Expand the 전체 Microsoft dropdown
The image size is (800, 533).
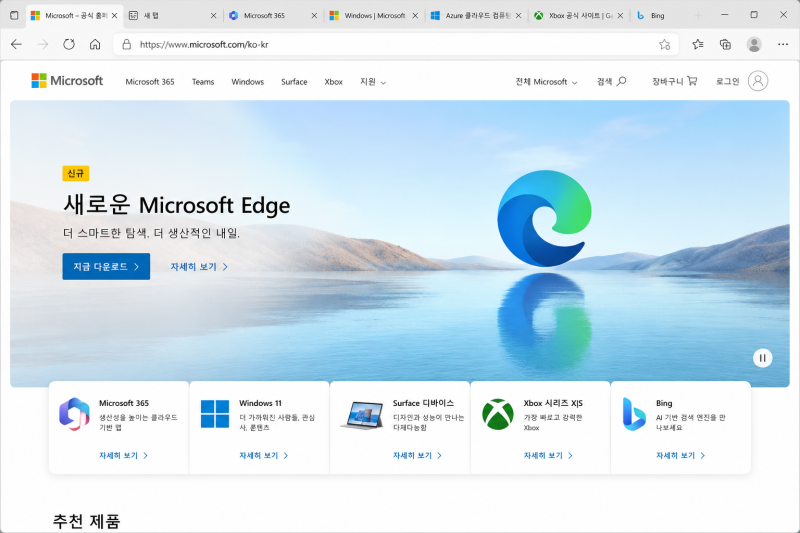pos(546,82)
